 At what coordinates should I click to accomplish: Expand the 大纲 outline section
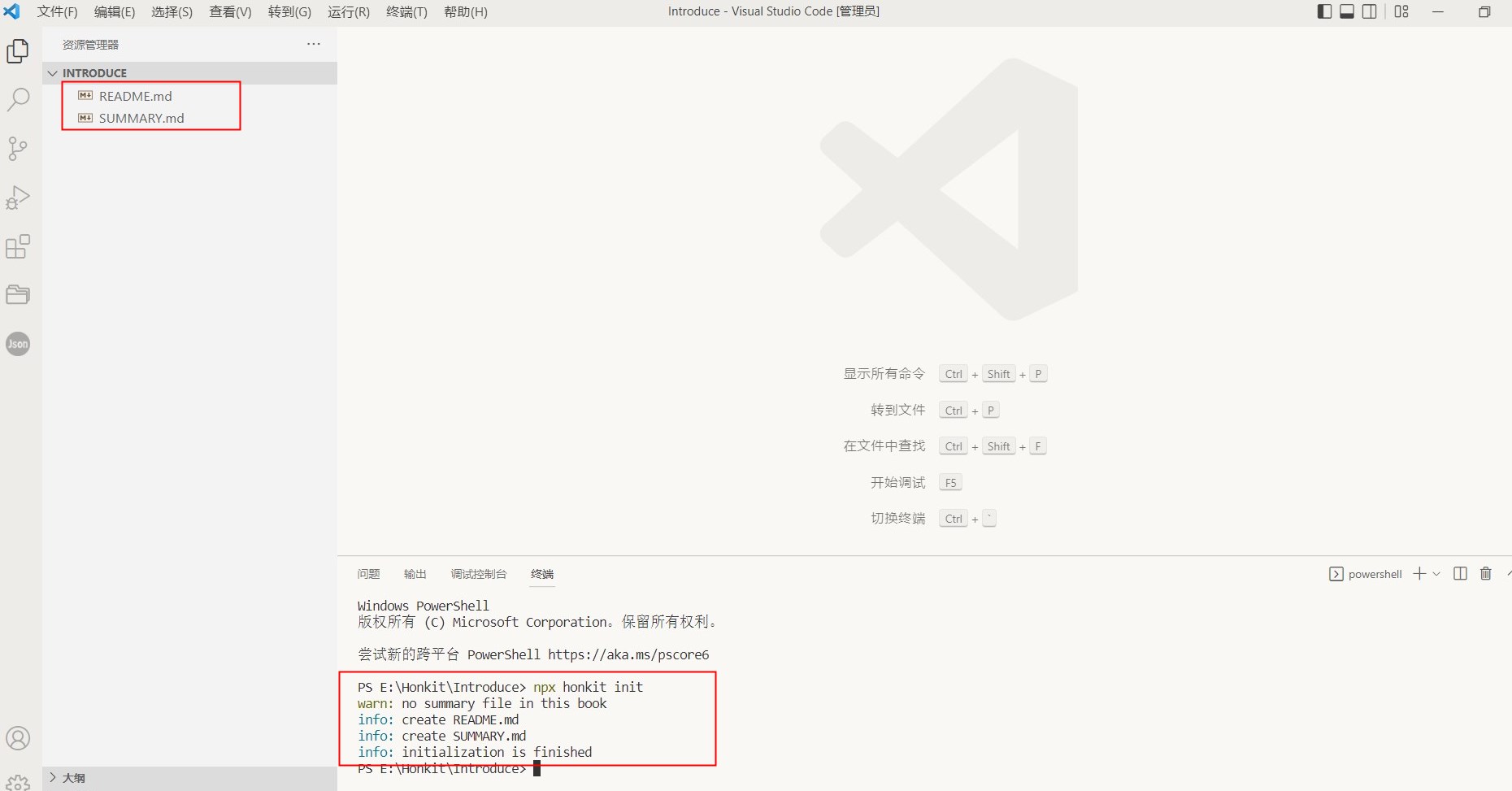pyautogui.click(x=189, y=778)
